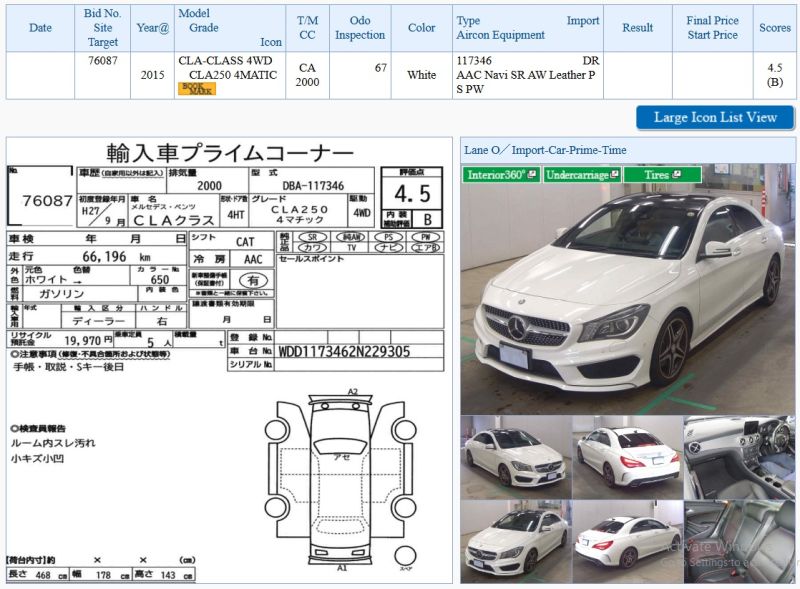Screen dimensions: 800x589
Task: Click the 66,196 km mileage on sheet
Action: tap(116, 256)
